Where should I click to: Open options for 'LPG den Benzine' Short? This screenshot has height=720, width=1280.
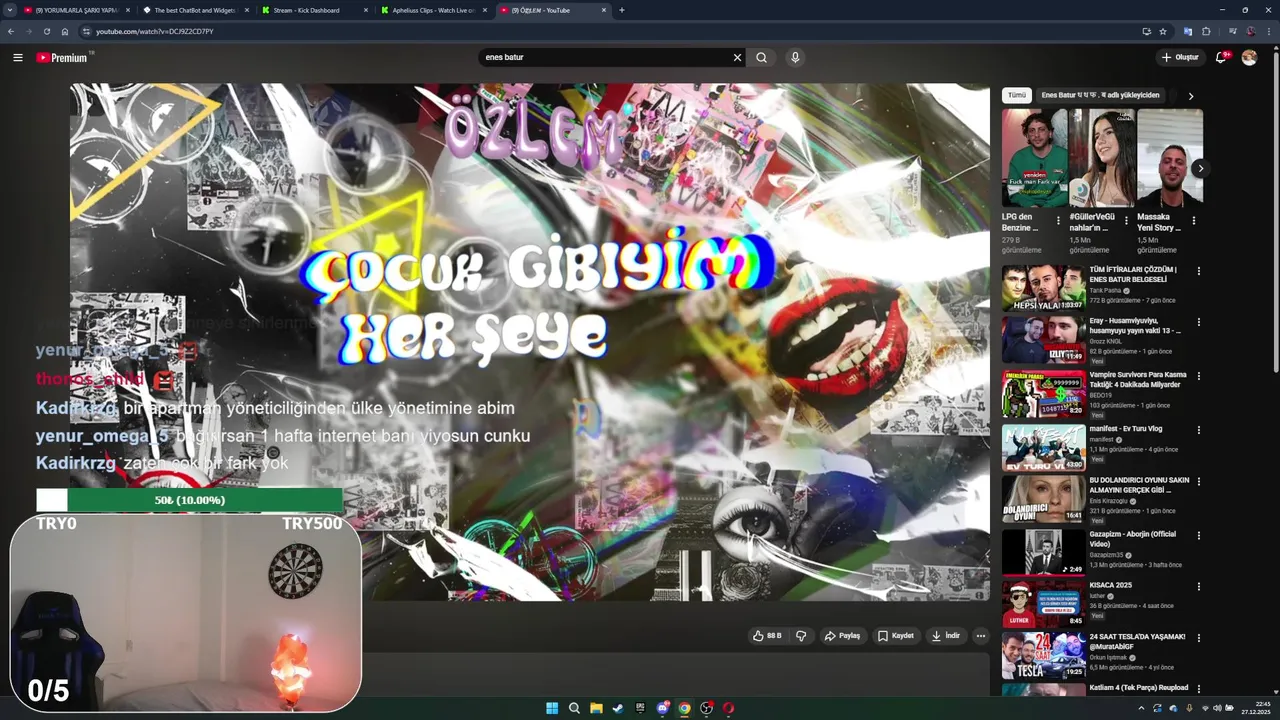(1058, 221)
